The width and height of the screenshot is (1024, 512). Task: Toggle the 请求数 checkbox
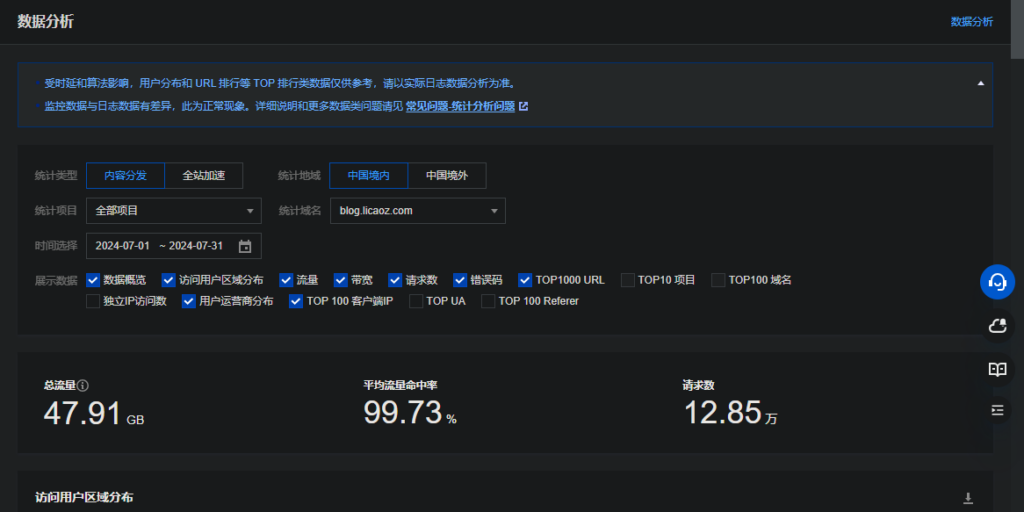pos(394,280)
